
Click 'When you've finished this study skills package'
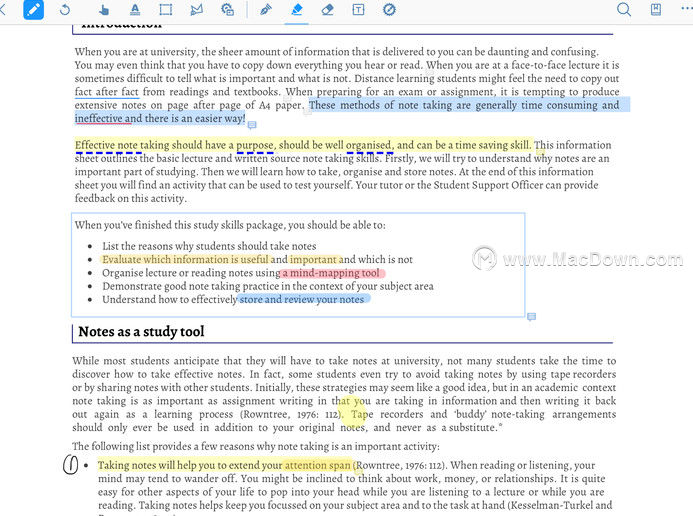[230, 225]
